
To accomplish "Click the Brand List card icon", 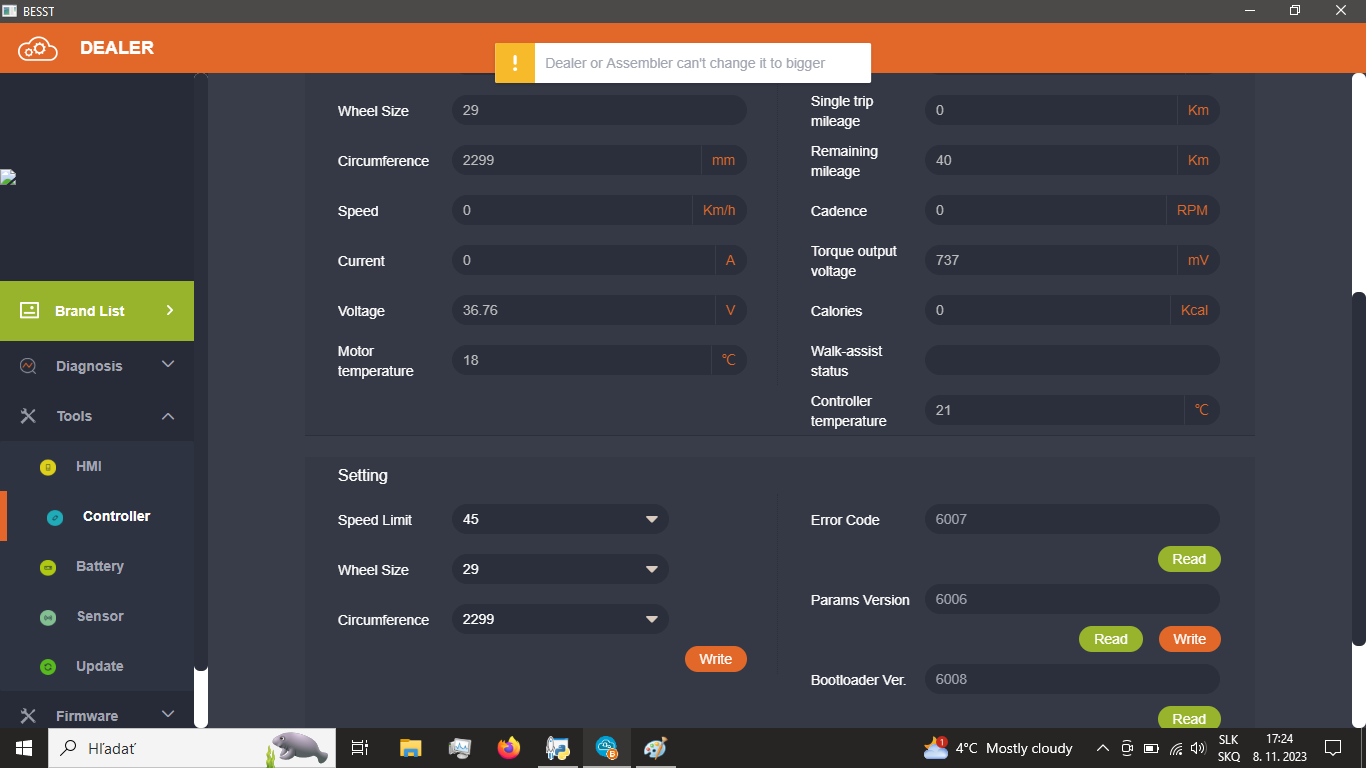I will pos(29,310).
